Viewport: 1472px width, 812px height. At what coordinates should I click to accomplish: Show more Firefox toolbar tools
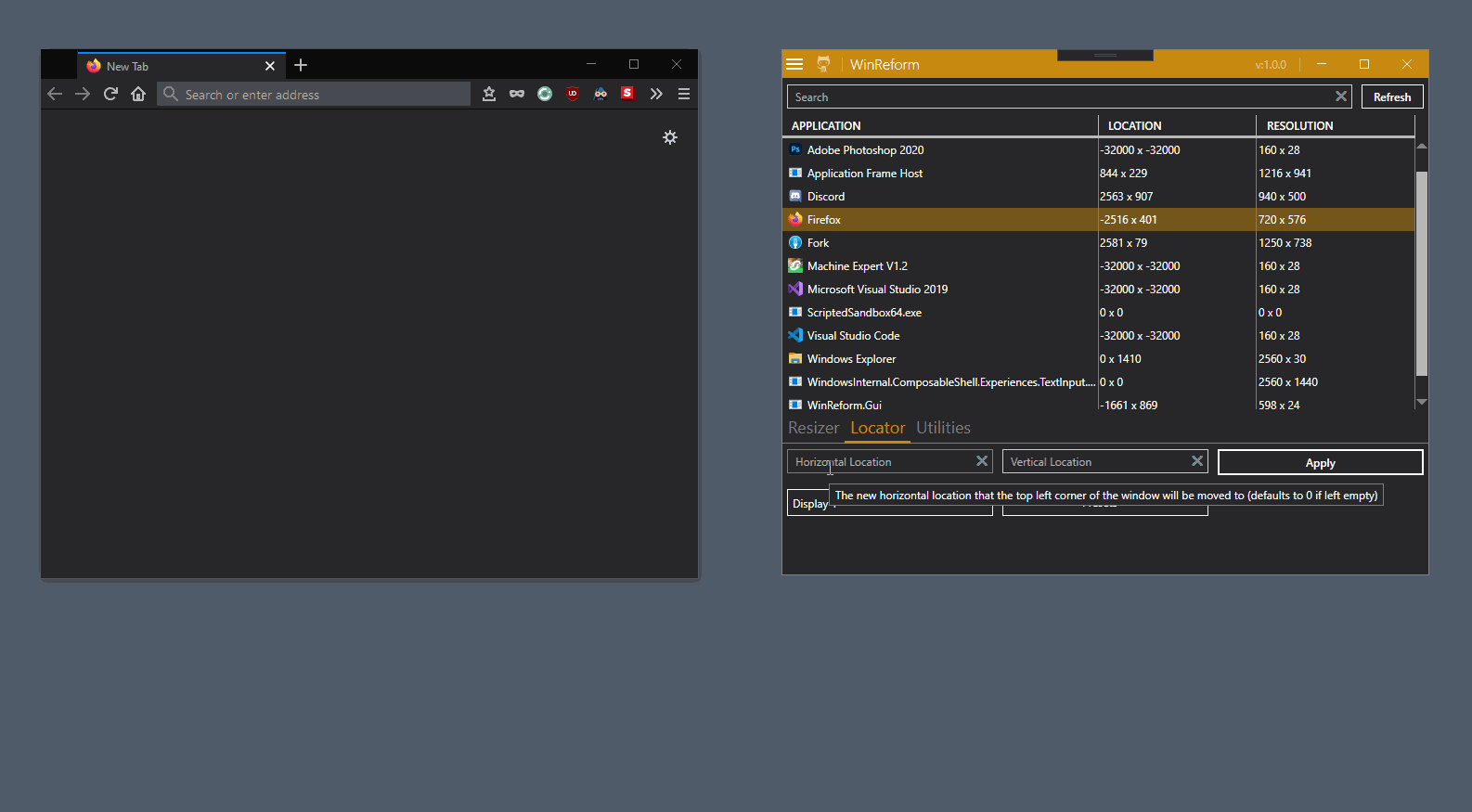[x=656, y=94]
